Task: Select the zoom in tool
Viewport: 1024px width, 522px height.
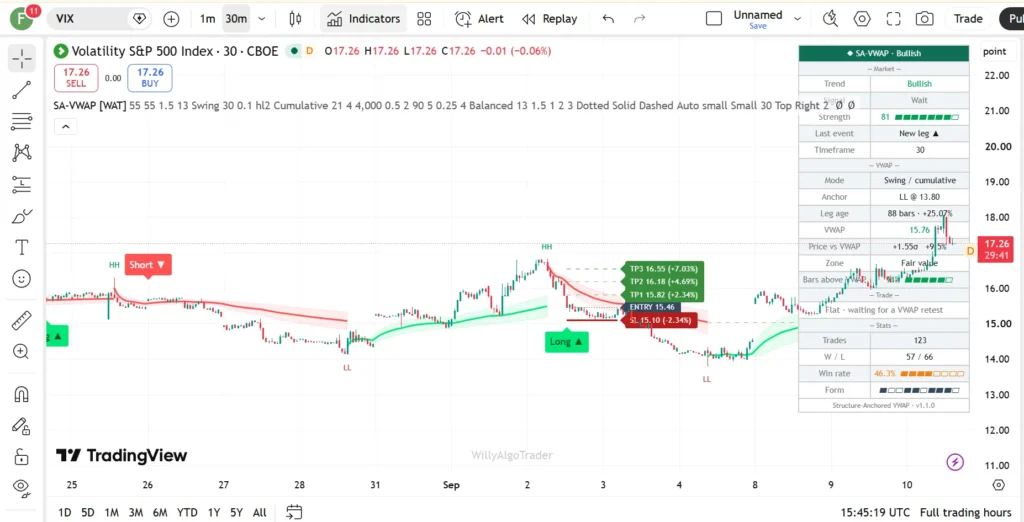Action: (22, 351)
